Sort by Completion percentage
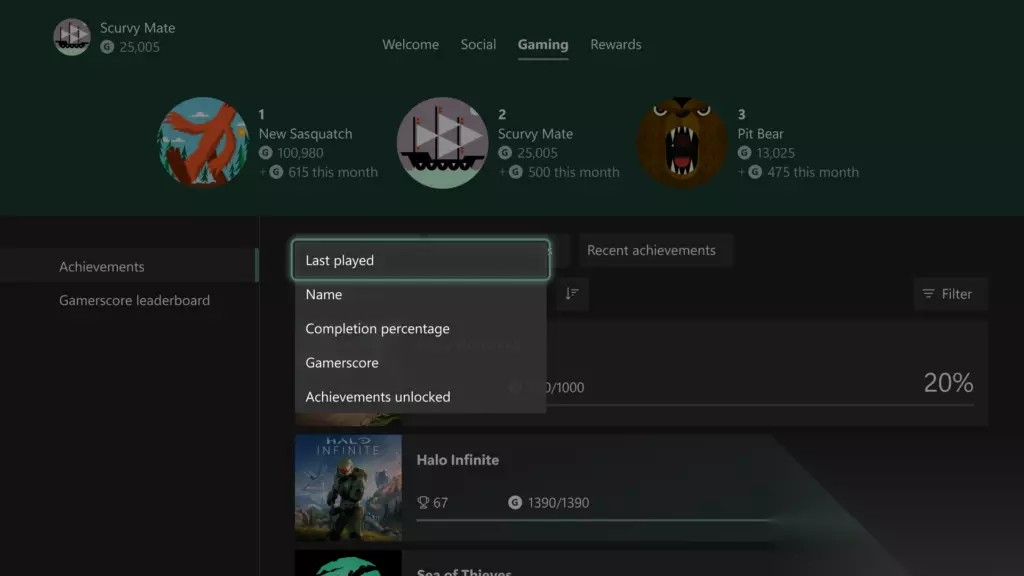This screenshot has width=1024, height=576. pyautogui.click(x=421, y=328)
